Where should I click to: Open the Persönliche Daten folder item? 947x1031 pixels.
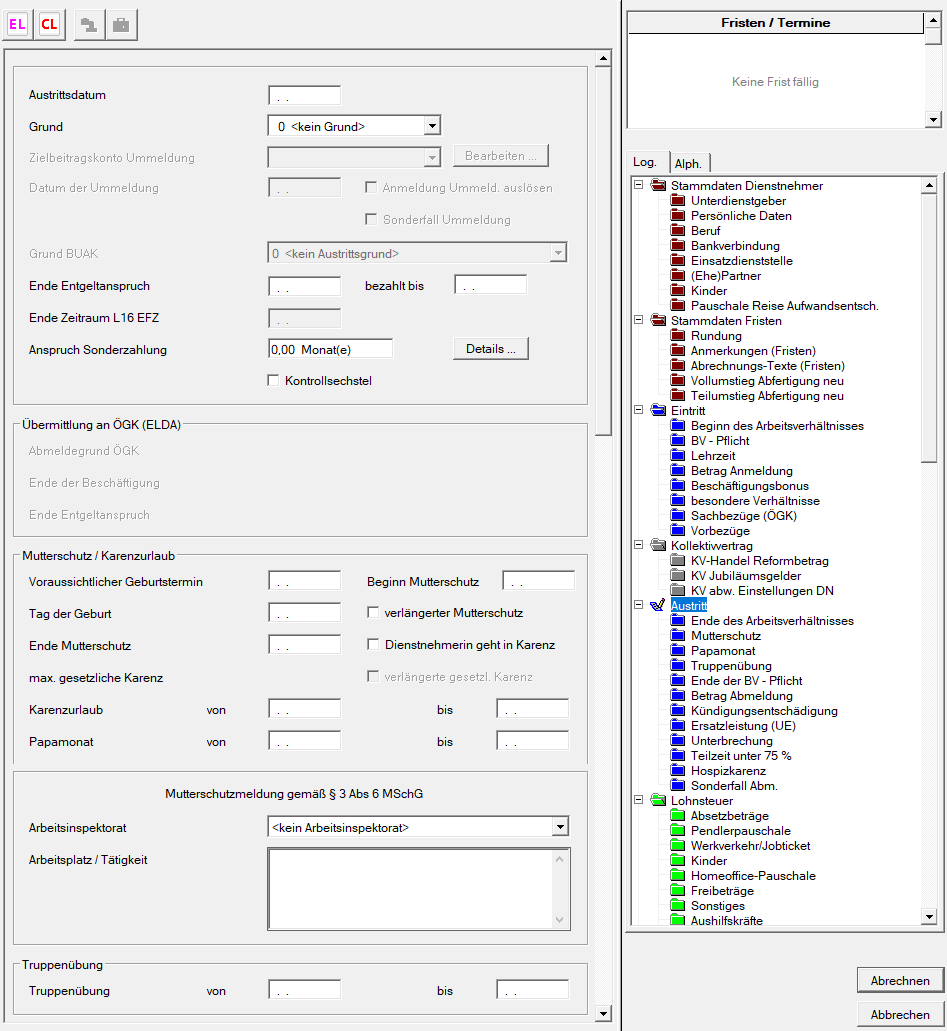740,216
